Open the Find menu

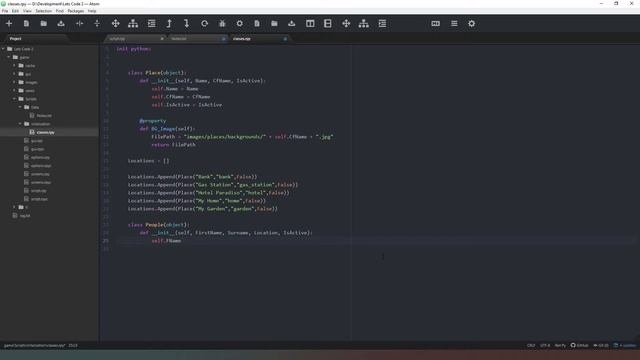pos(60,11)
